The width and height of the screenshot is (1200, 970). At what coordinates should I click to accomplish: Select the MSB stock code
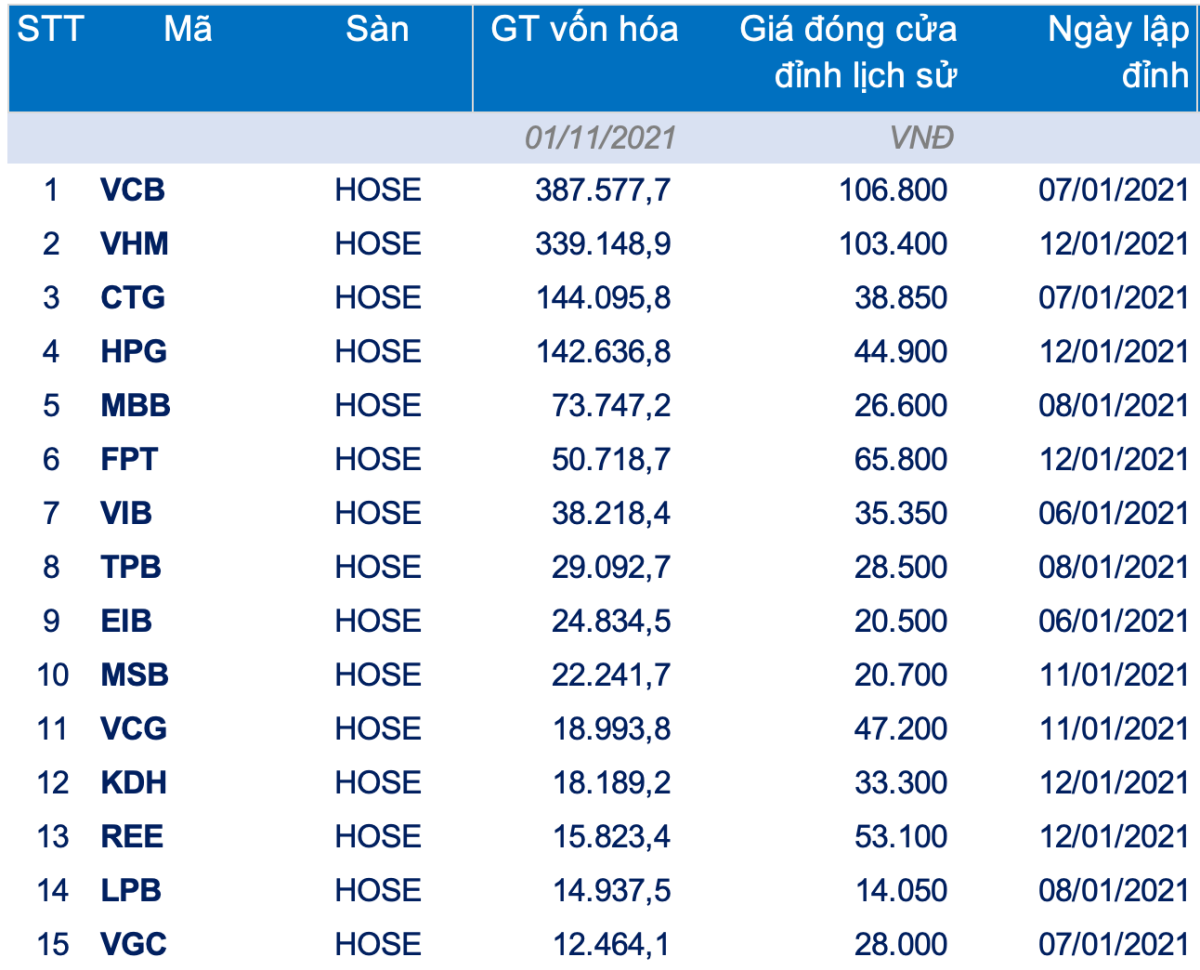[135, 675]
